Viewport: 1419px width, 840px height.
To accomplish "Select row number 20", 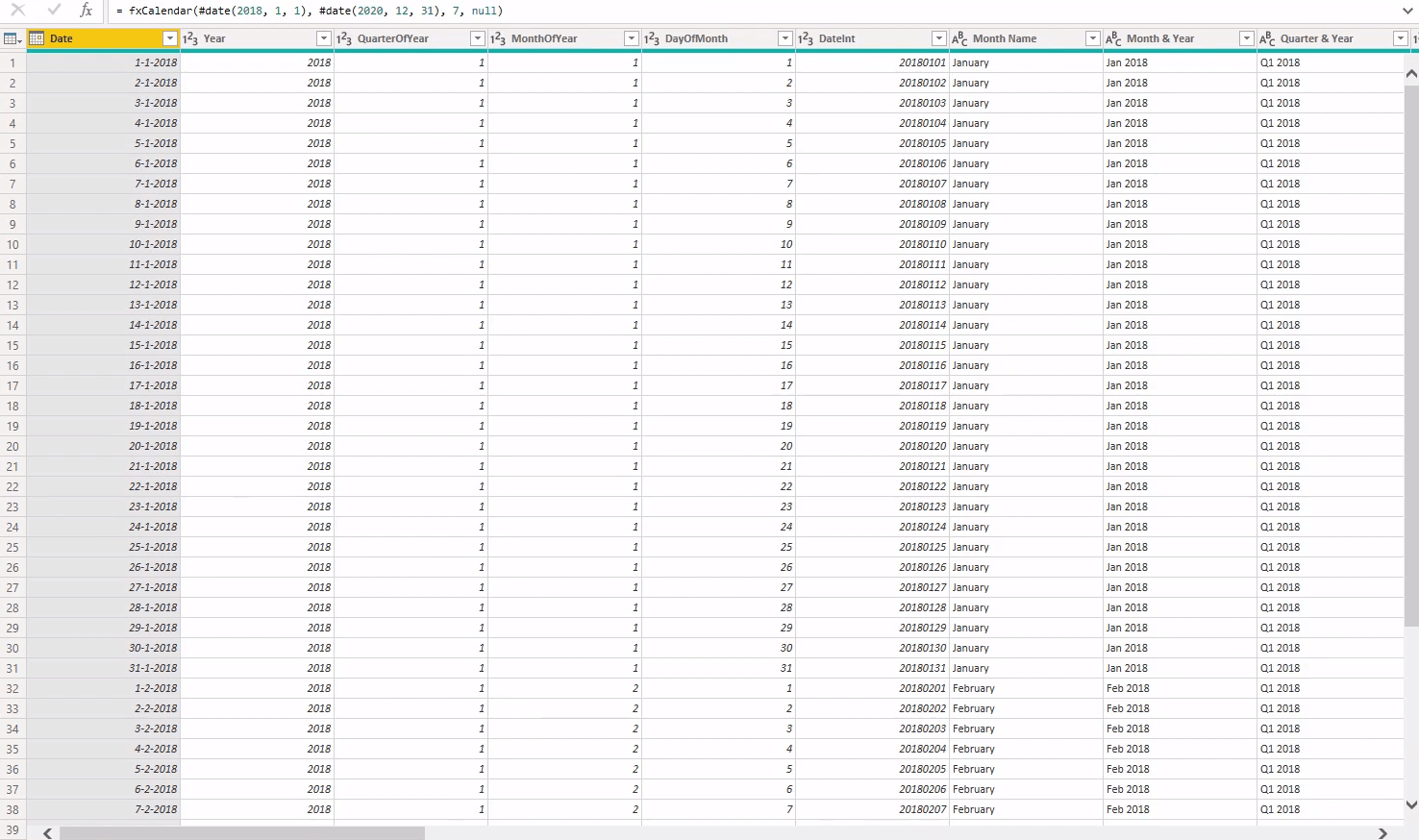I will tap(12, 446).
